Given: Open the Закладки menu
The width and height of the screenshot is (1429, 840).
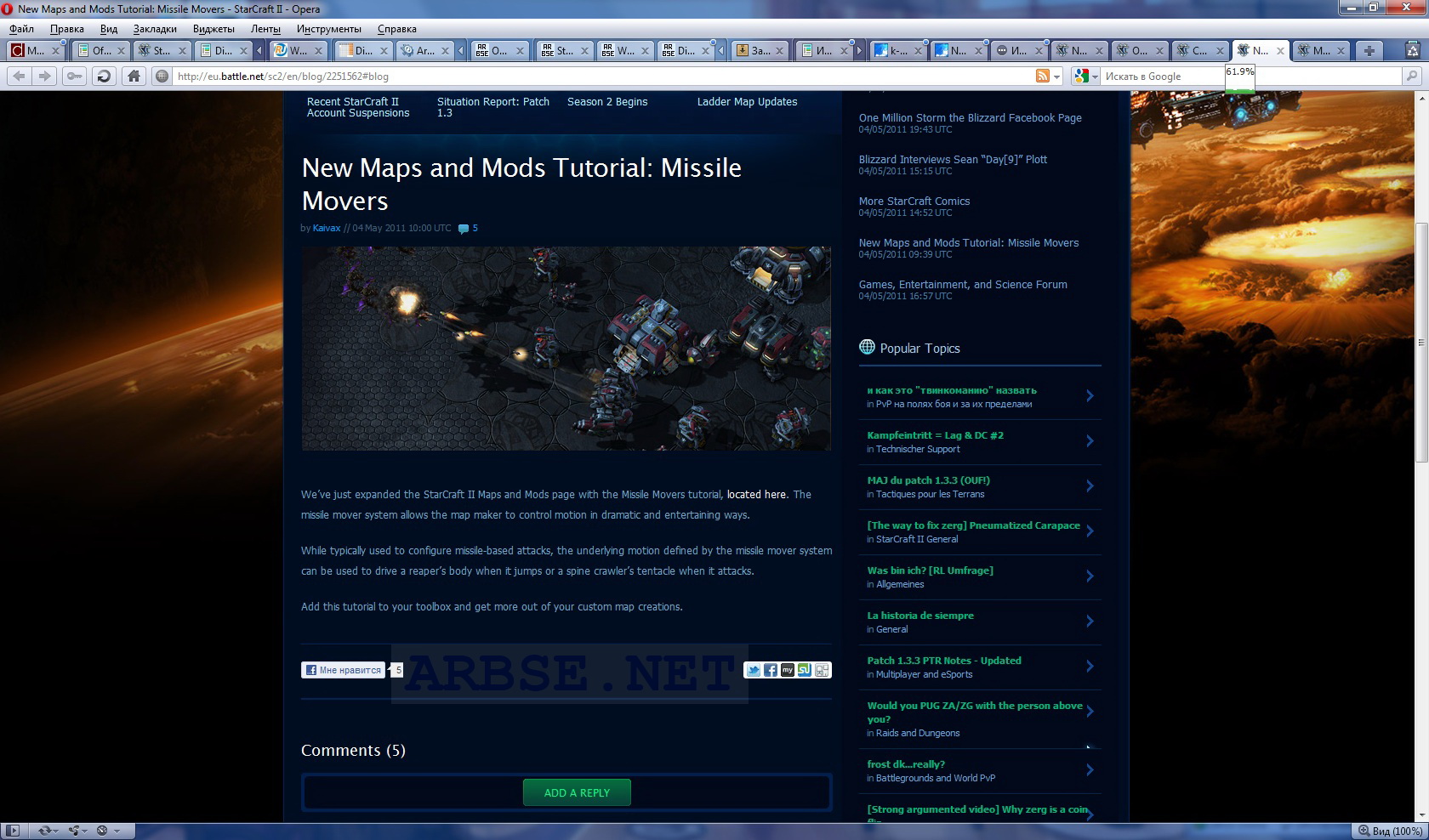Looking at the screenshot, I should 155,29.
